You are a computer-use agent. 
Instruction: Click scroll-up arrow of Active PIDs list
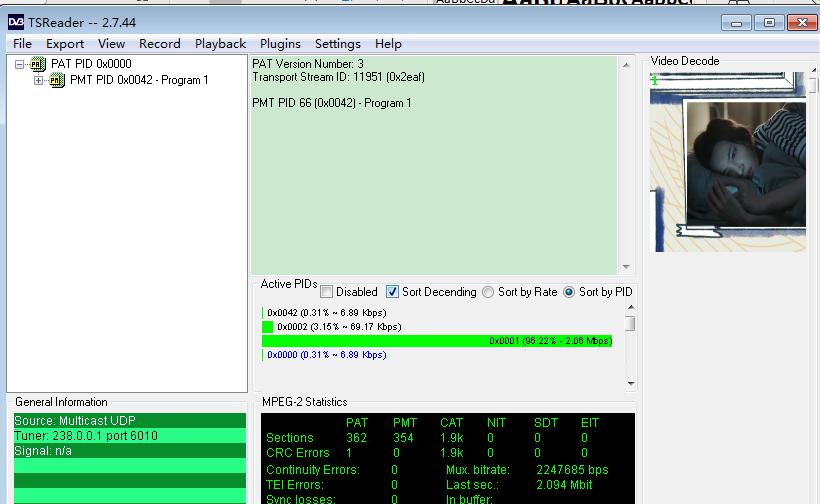630,309
